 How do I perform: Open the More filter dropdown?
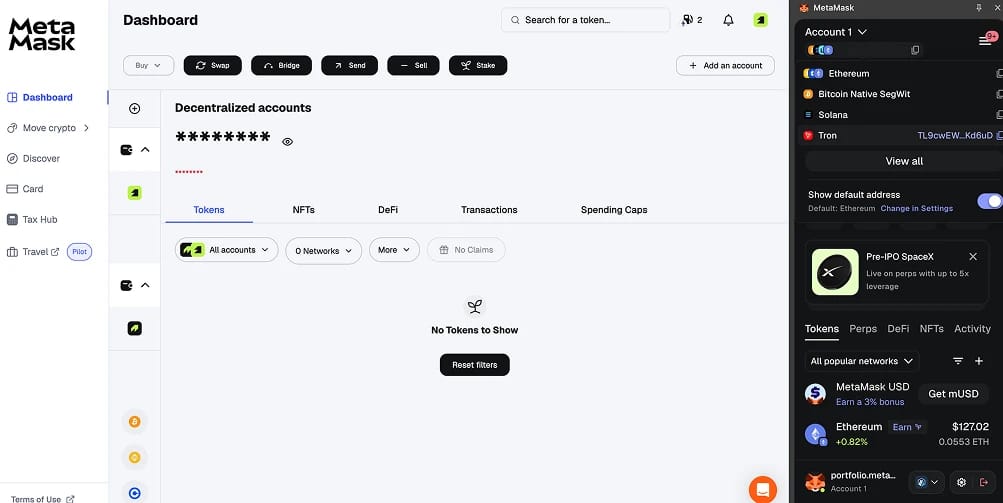(x=394, y=250)
